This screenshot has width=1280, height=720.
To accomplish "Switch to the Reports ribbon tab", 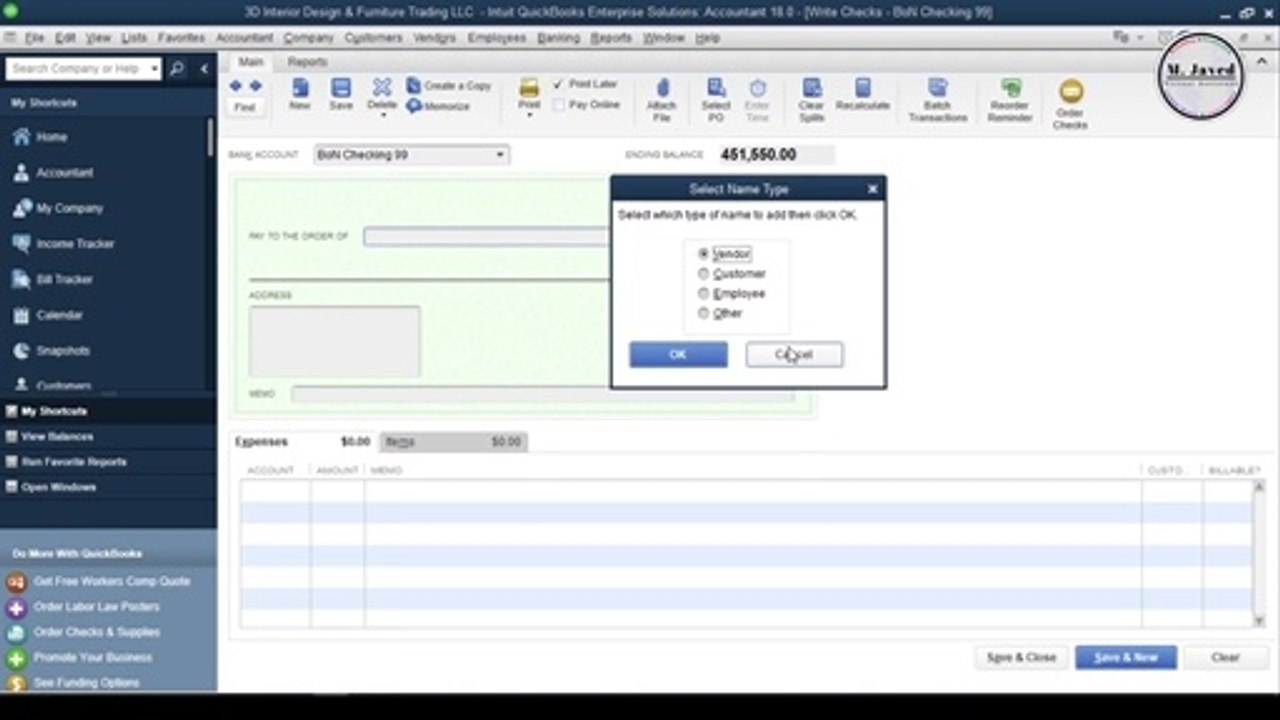I will (x=307, y=62).
